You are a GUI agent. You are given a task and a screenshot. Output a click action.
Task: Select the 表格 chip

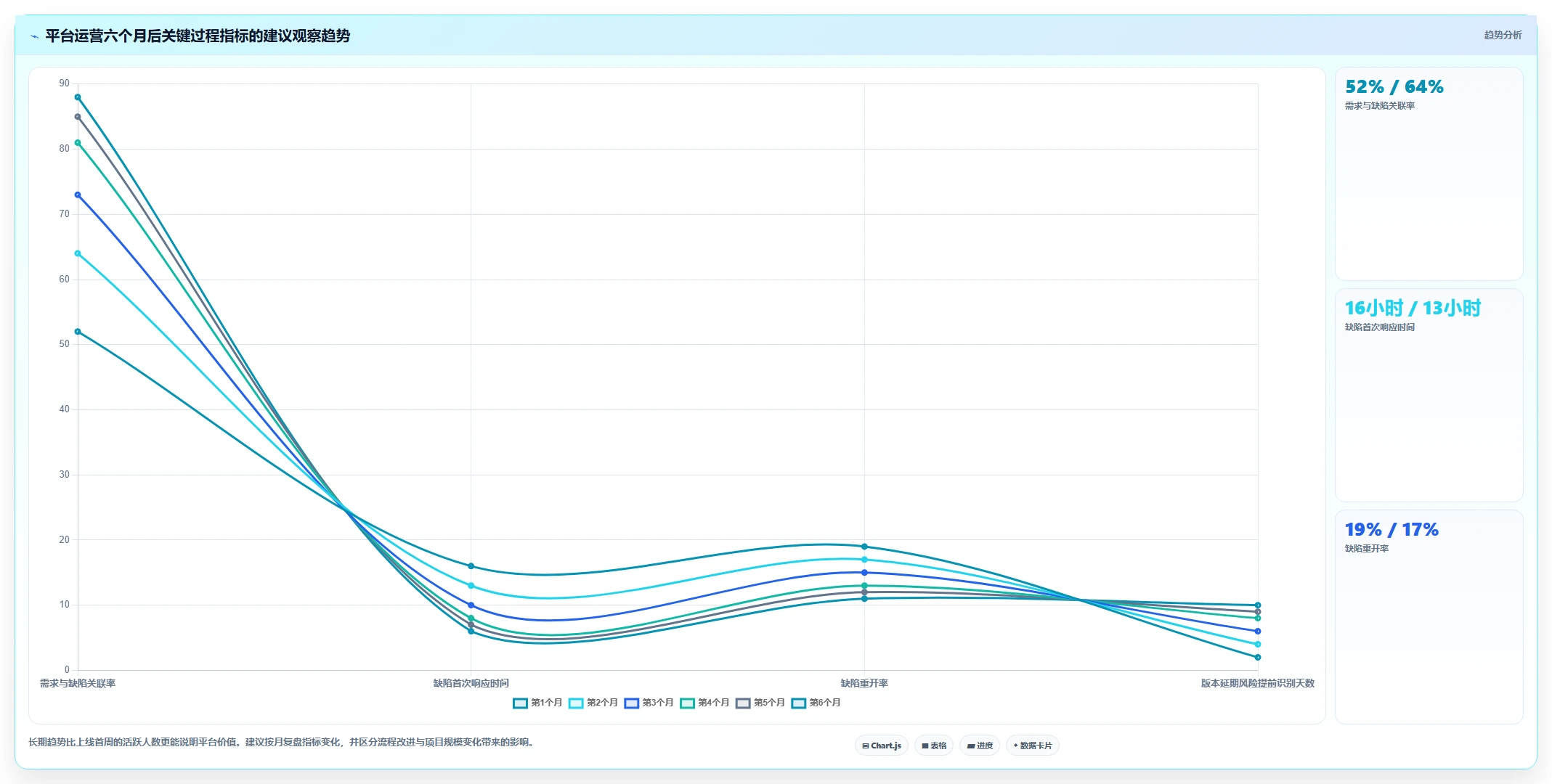tap(934, 746)
